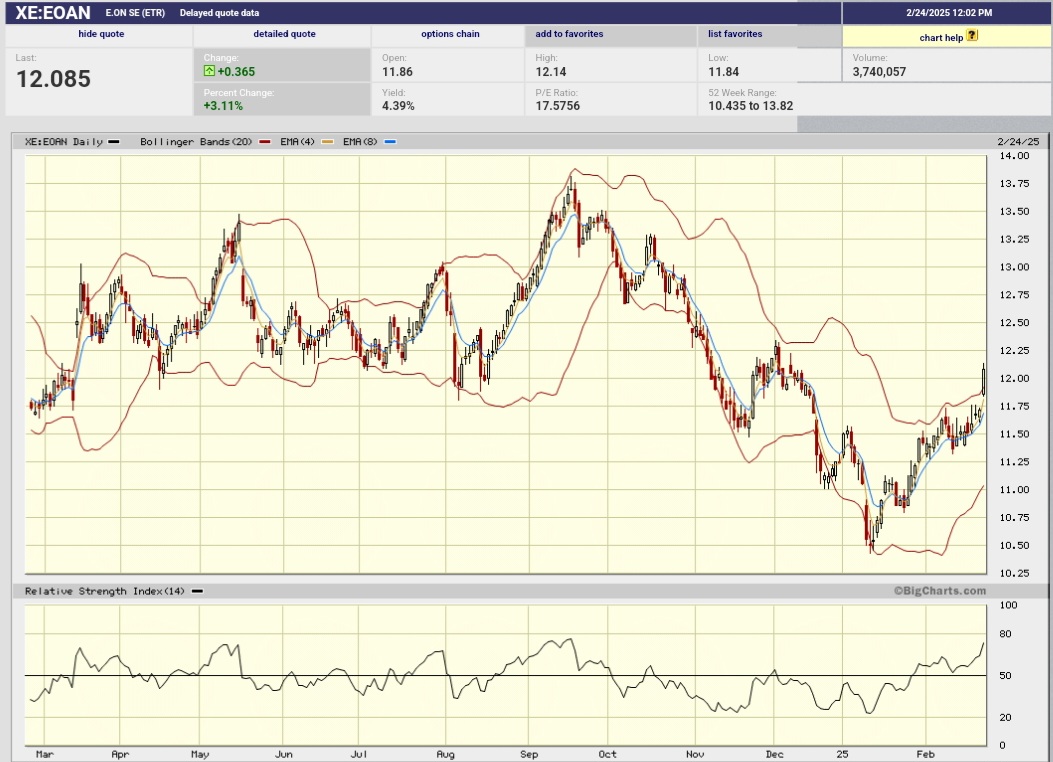Click the black XE:EOAN Daily legend swatch
1053x762 pixels.
pos(114,142)
